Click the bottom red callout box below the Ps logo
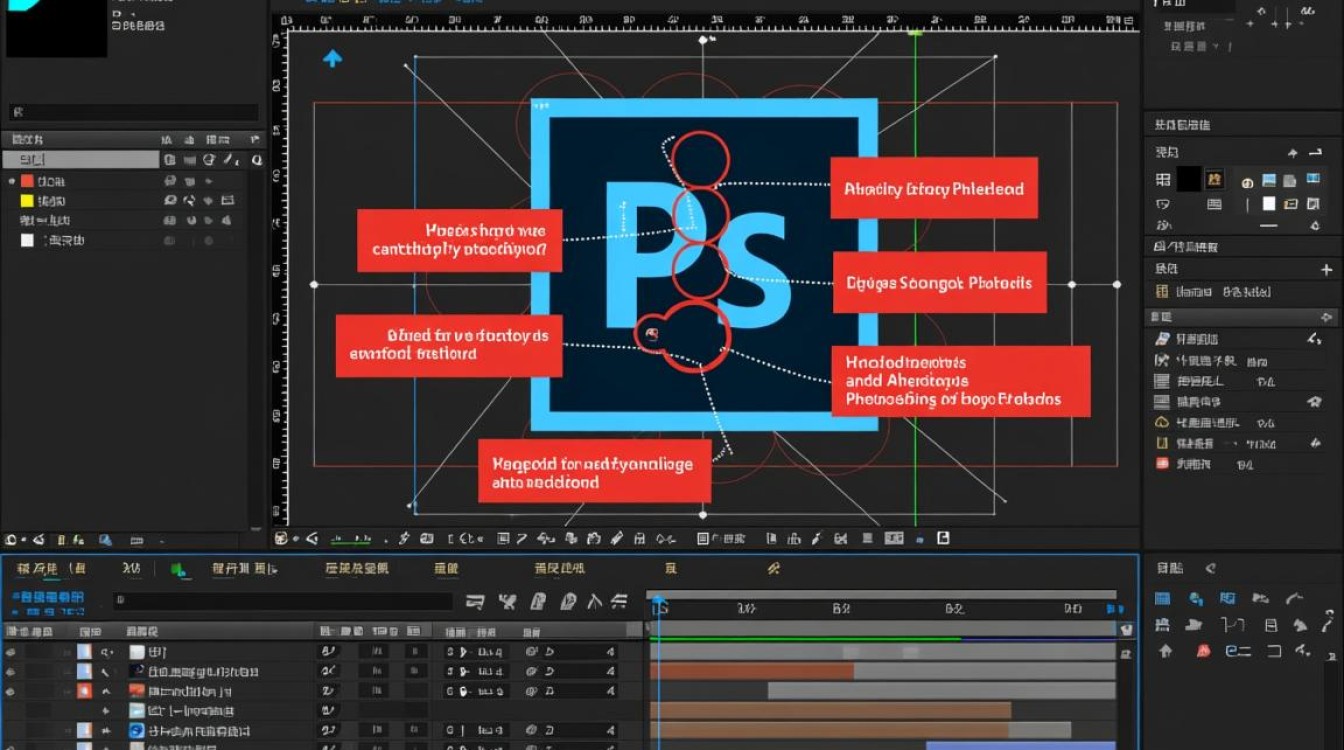 tap(594, 471)
